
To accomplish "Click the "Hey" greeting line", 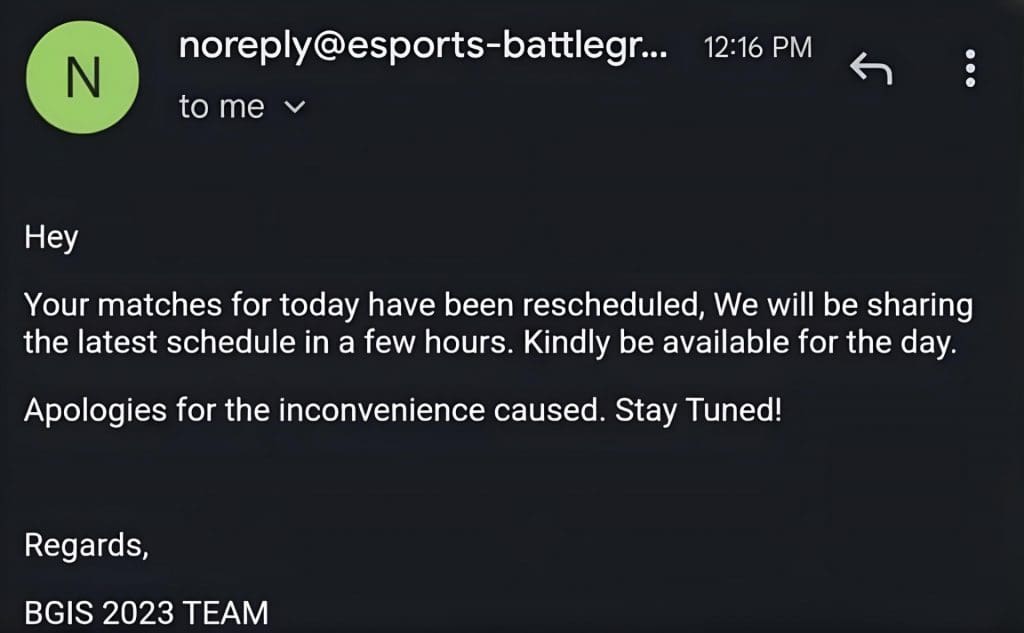I will pos(50,239).
